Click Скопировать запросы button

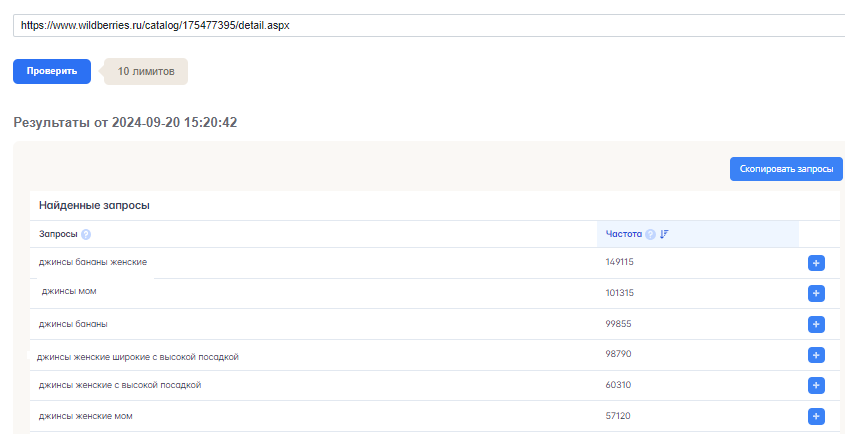pos(786,169)
